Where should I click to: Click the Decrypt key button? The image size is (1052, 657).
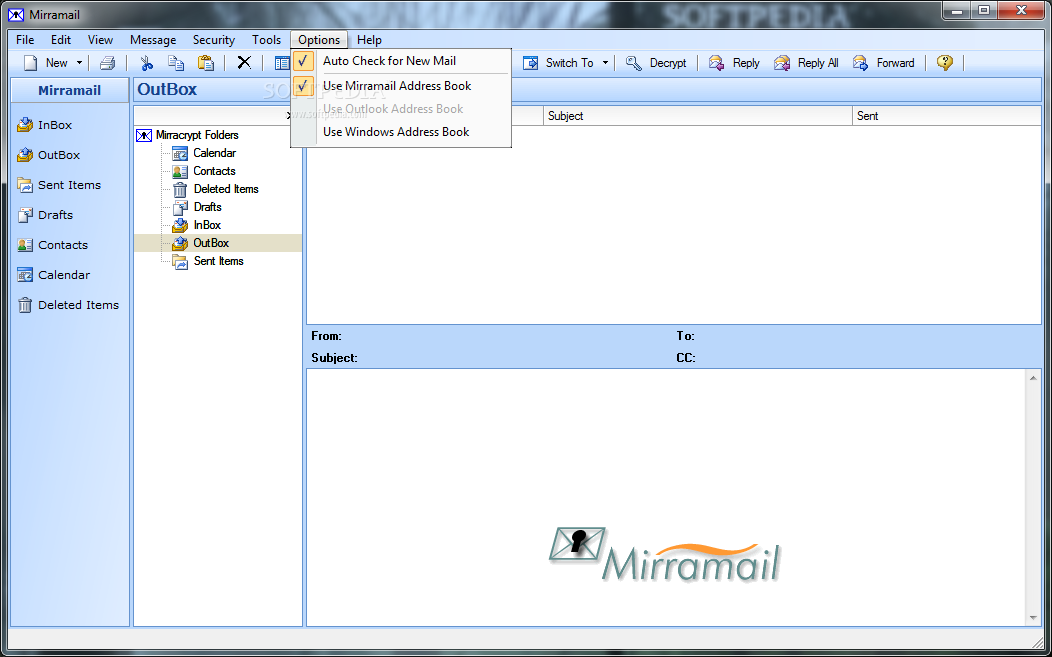tap(656, 63)
